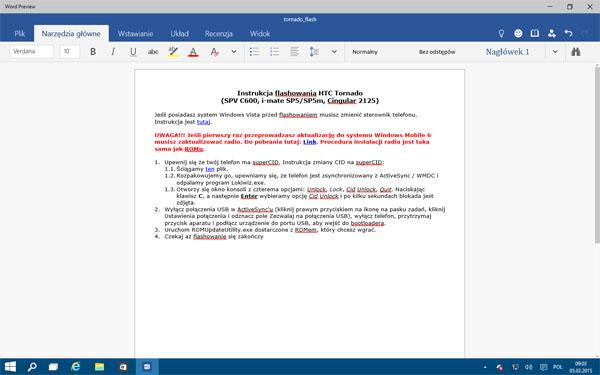Screen dimensions: 600x375
Task: Open Task View in taskbar
Action: 53,367
